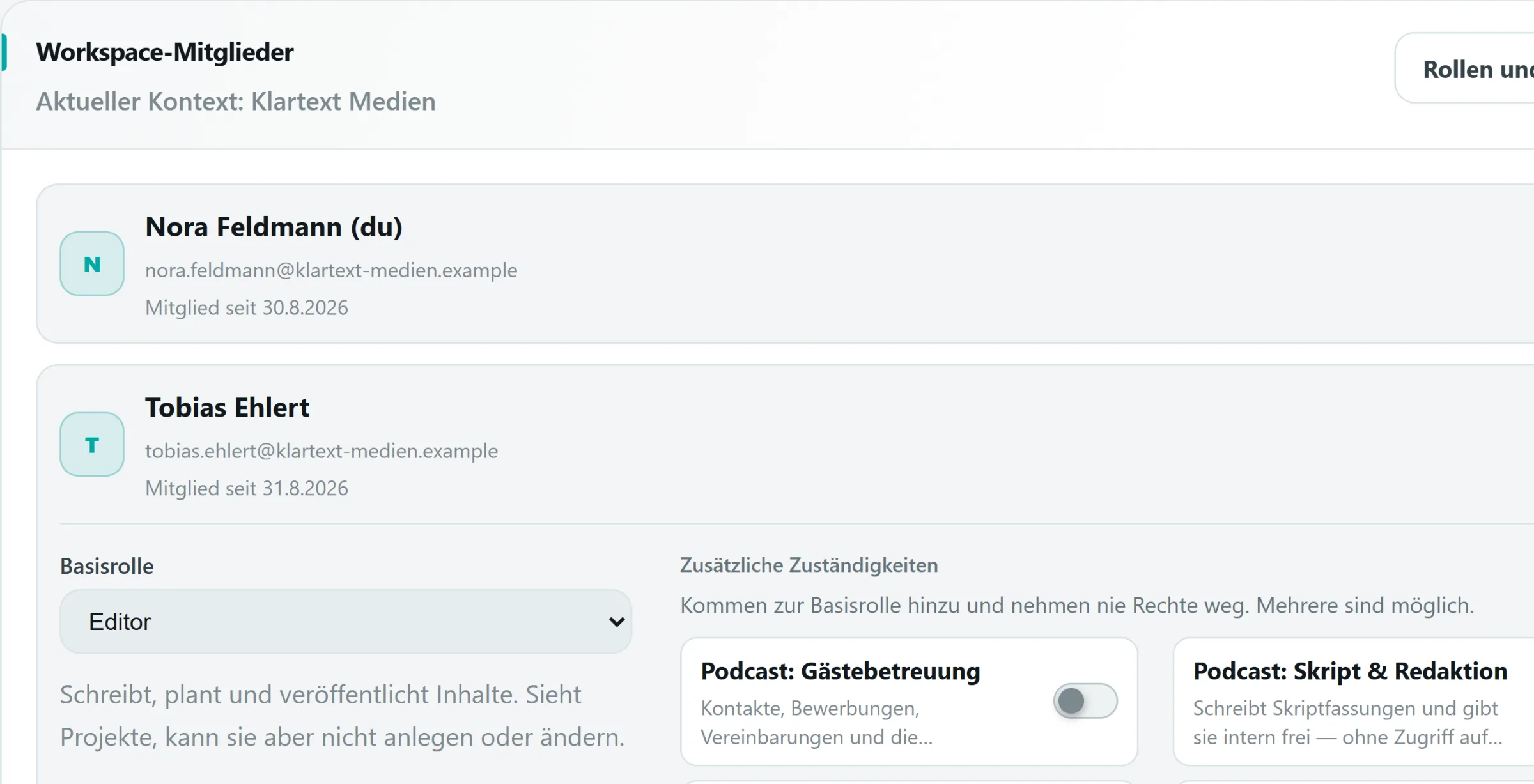Open the Rollen button at top right
Image resolution: width=1534 pixels, height=784 pixels.
click(x=1465, y=68)
